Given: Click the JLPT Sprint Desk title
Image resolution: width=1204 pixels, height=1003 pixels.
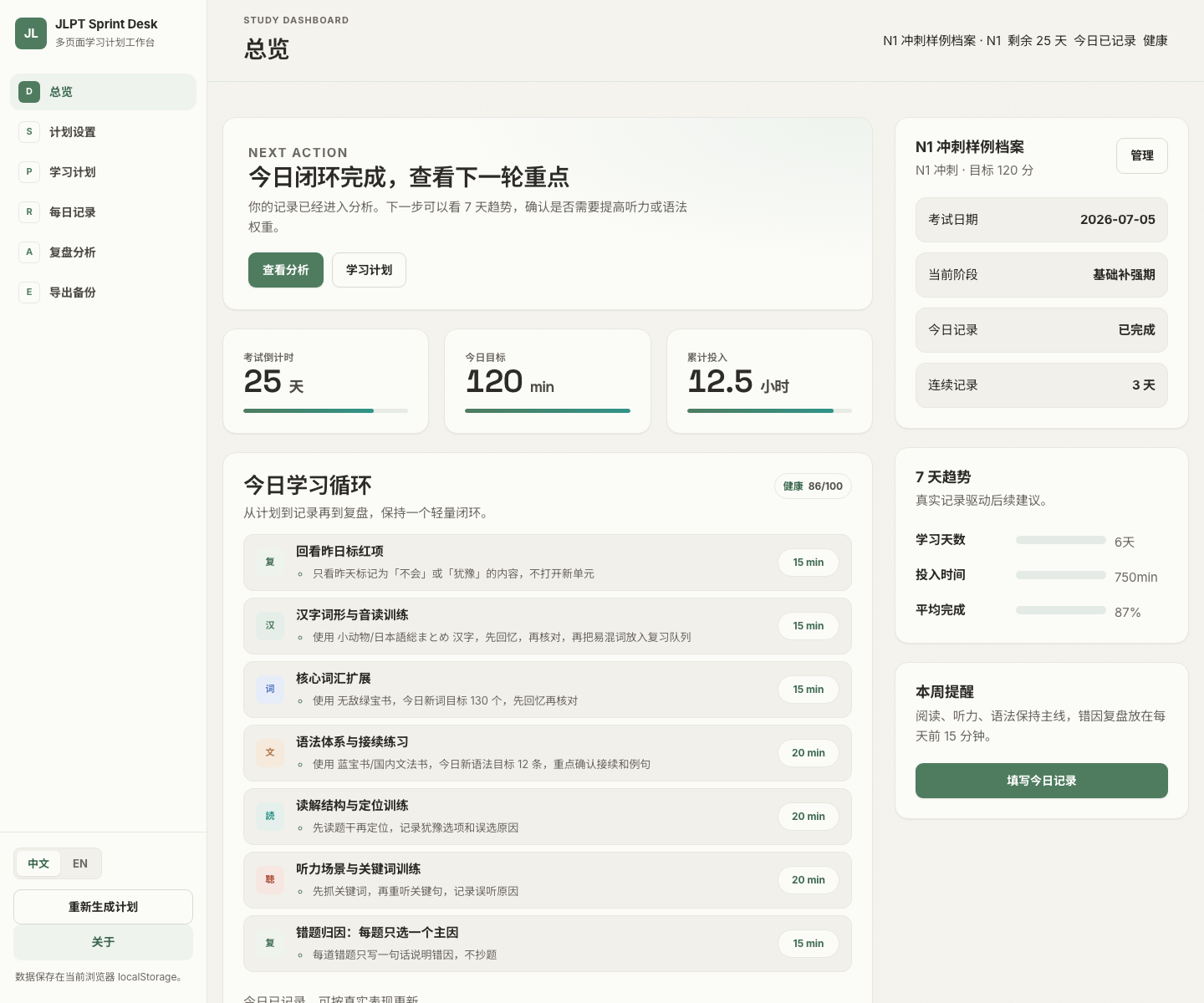Looking at the screenshot, I should (106, 24).
